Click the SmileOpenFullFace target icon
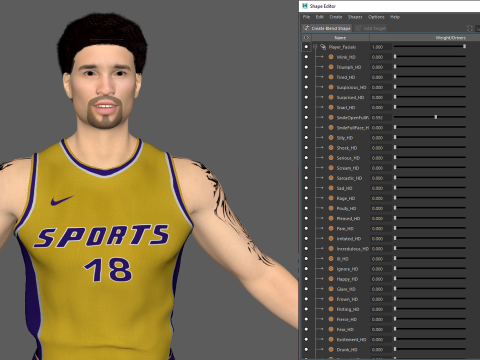Viewport: 480px width, 360px height. (331, 117)
